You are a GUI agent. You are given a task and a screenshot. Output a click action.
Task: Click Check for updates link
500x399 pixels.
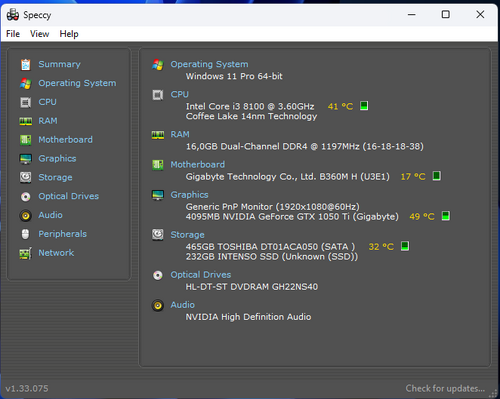(x=445, y=389)
